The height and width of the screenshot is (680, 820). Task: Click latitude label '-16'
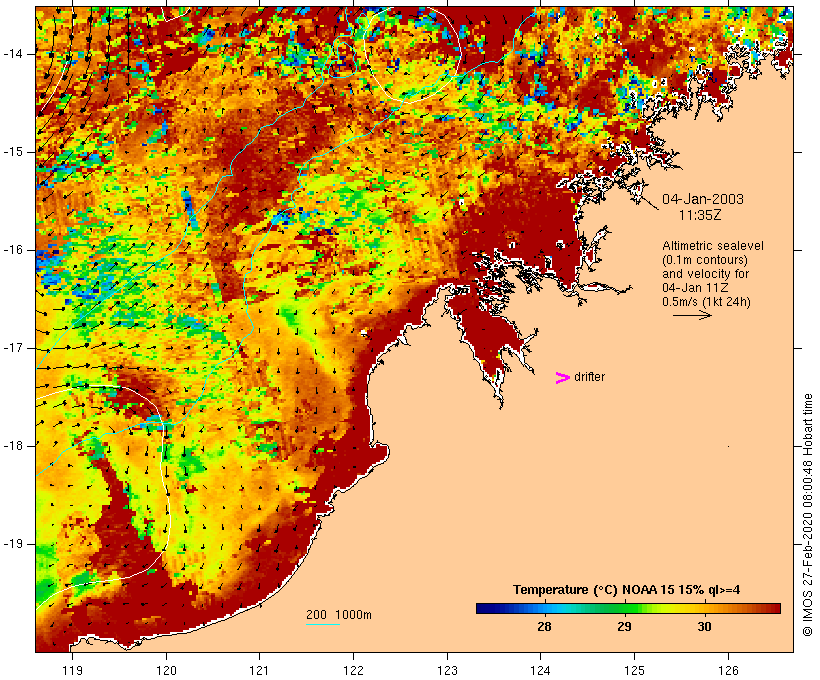(13, 250)
